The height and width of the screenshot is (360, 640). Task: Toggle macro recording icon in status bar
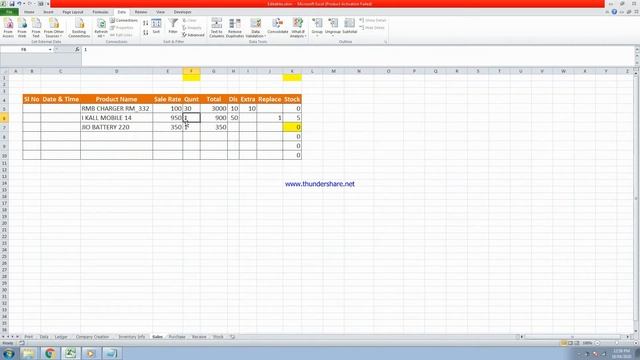click(22, 343)
